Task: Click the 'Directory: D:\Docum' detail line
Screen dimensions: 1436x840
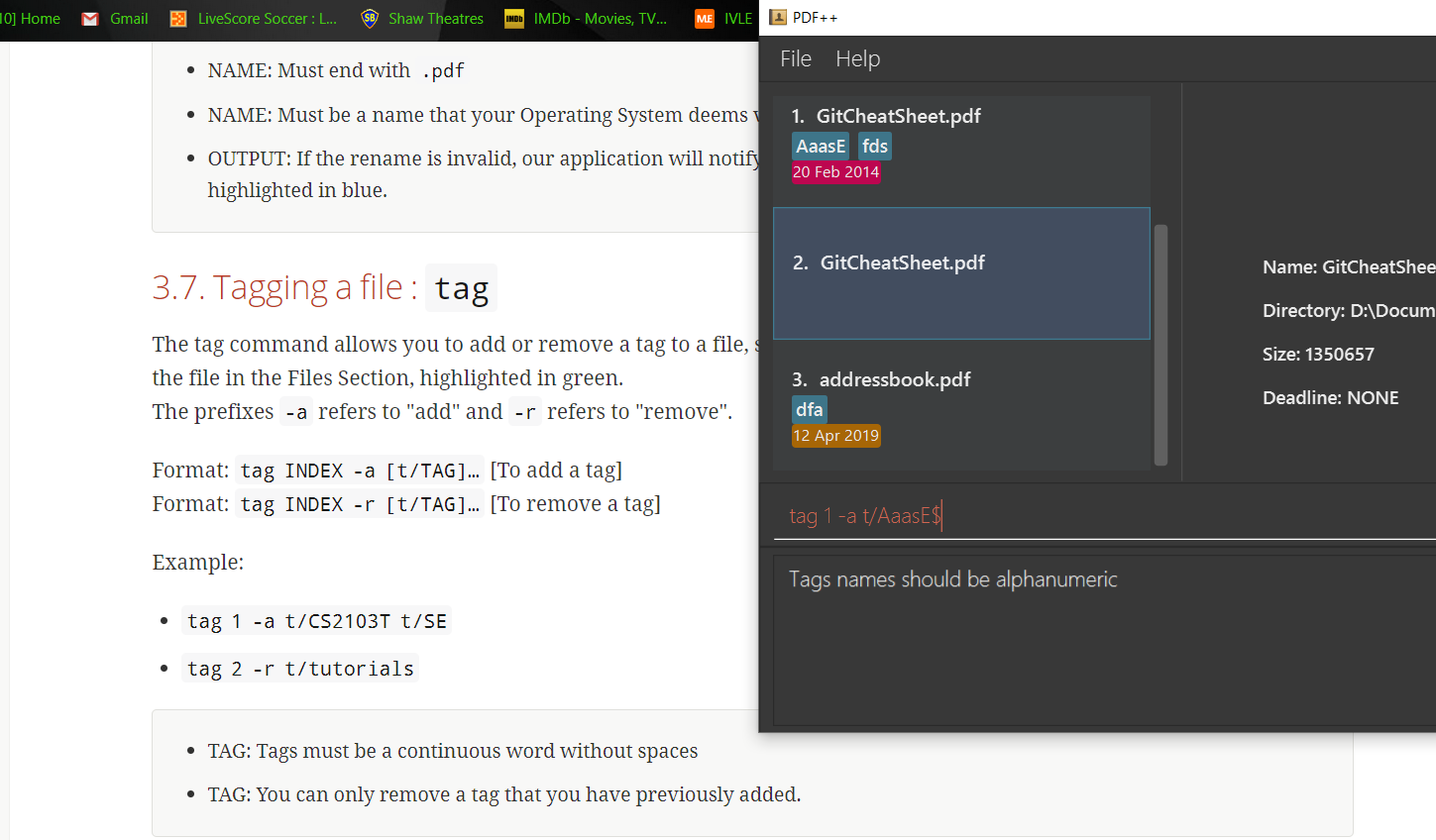Action: (1349, 311)
